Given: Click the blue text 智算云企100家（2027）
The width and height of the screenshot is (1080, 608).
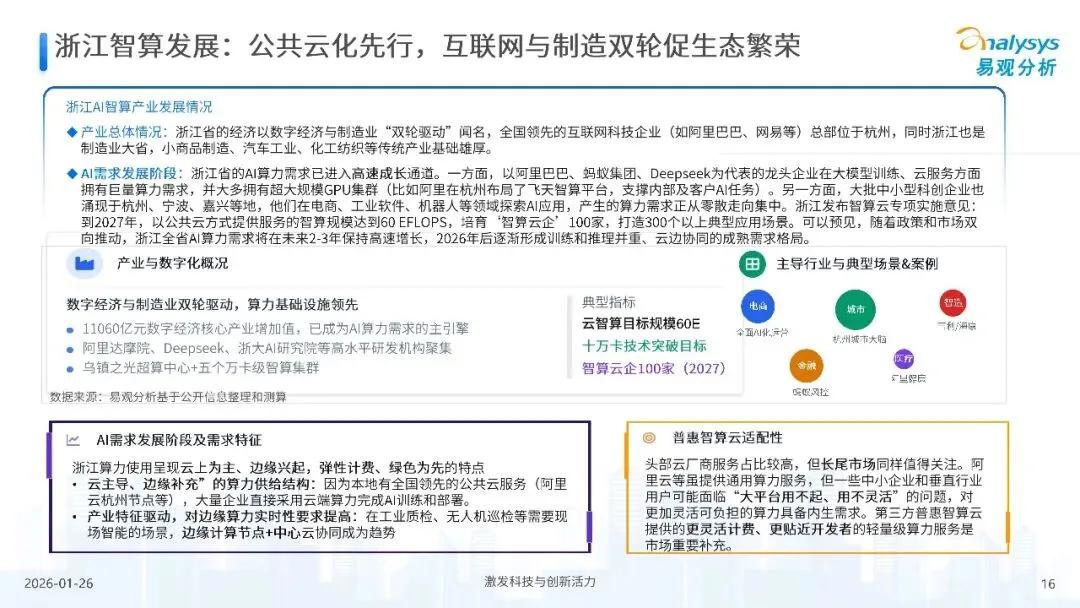Looking at the screenshot, I should coord(654,368).
